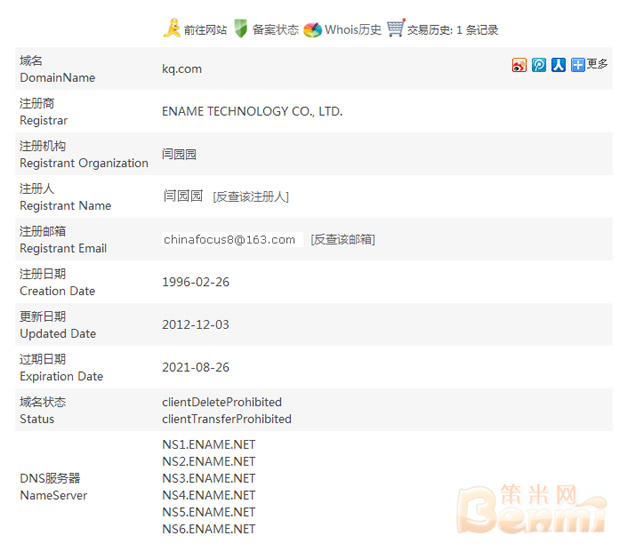
Task: Select name server NS2.ENAME.NET
Action: coord(209,462)
